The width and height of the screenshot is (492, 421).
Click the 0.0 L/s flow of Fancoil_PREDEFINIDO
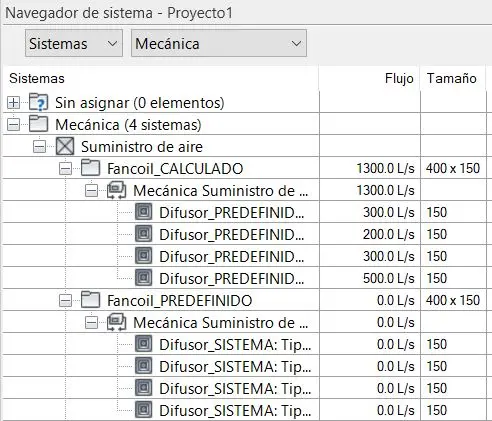tap(396, 300)
